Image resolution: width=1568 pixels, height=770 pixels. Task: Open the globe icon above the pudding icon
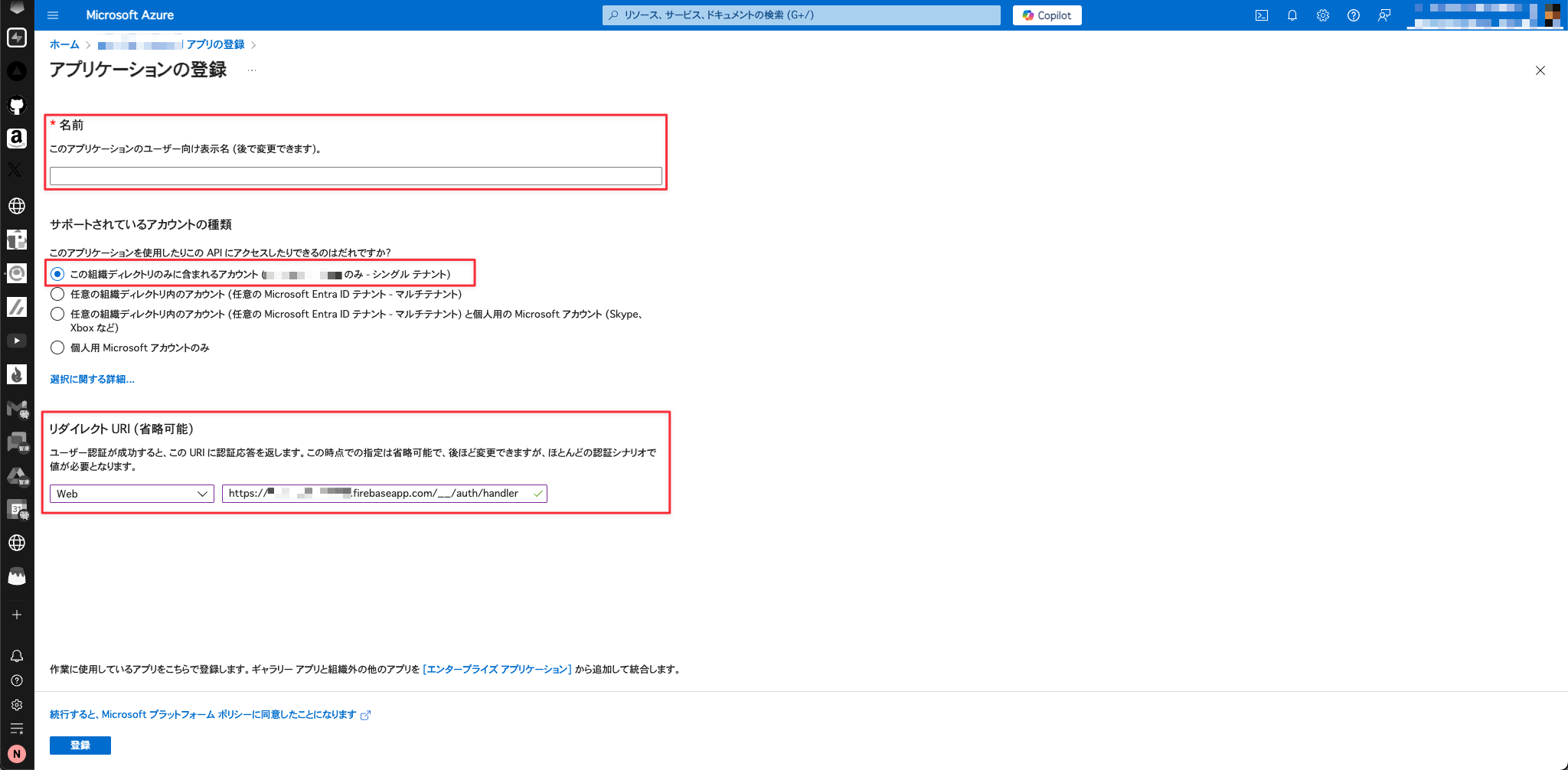[x=17, y=543]
